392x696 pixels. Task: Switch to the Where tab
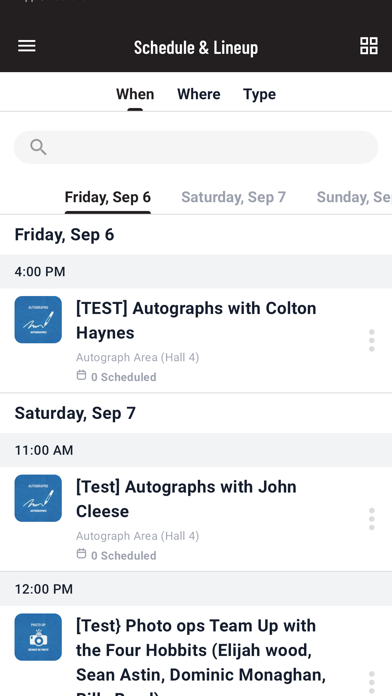coord(198,94)
